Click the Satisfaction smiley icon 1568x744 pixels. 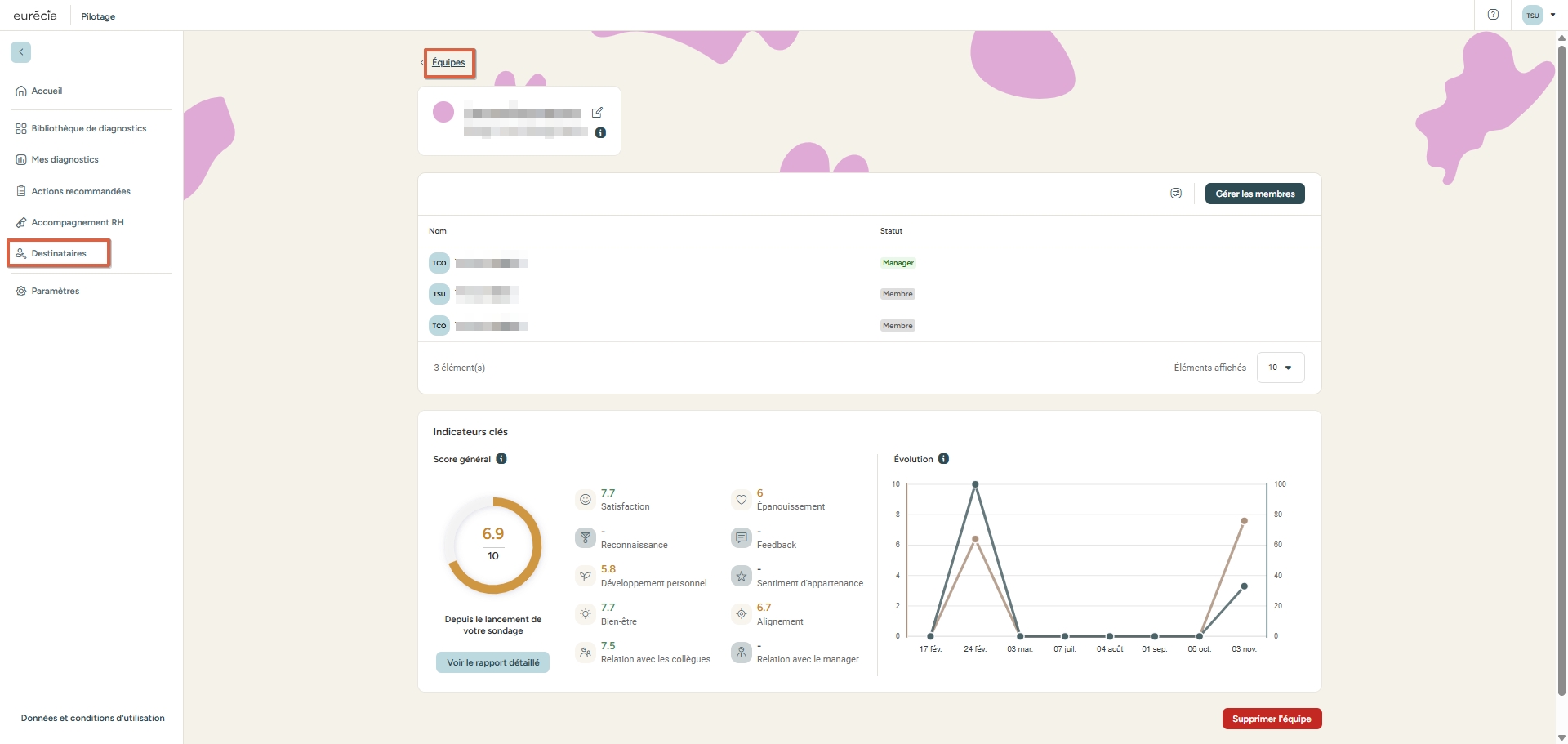[586, 499]
